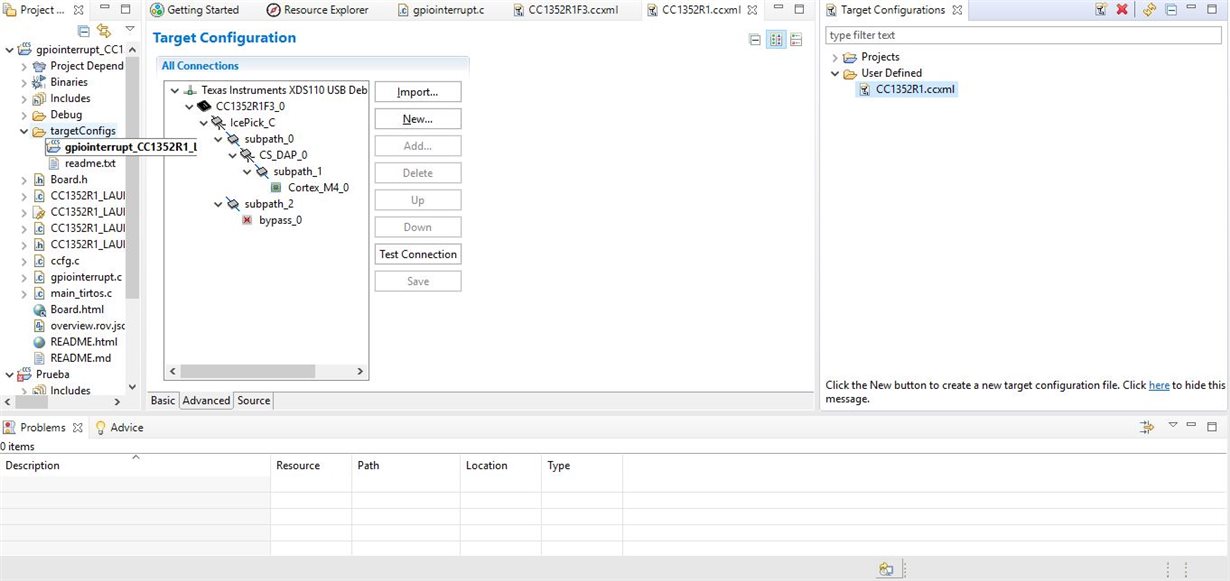This screenshot has height=581, width=1230.
Task: Click status bar icon at bottom
Action: pos(886,569)
